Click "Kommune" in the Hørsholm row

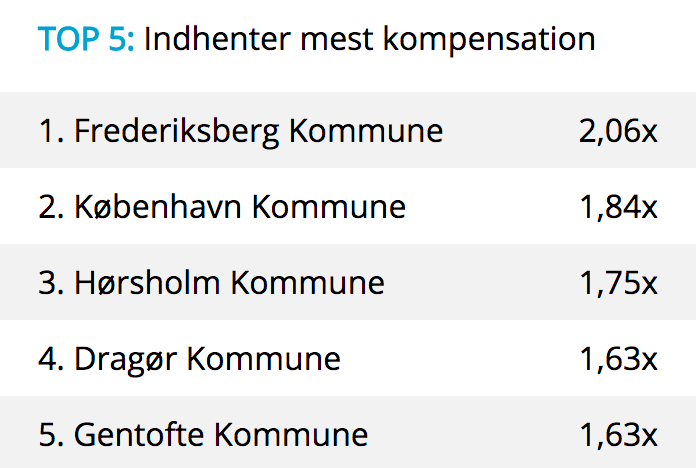pos(308,283)
